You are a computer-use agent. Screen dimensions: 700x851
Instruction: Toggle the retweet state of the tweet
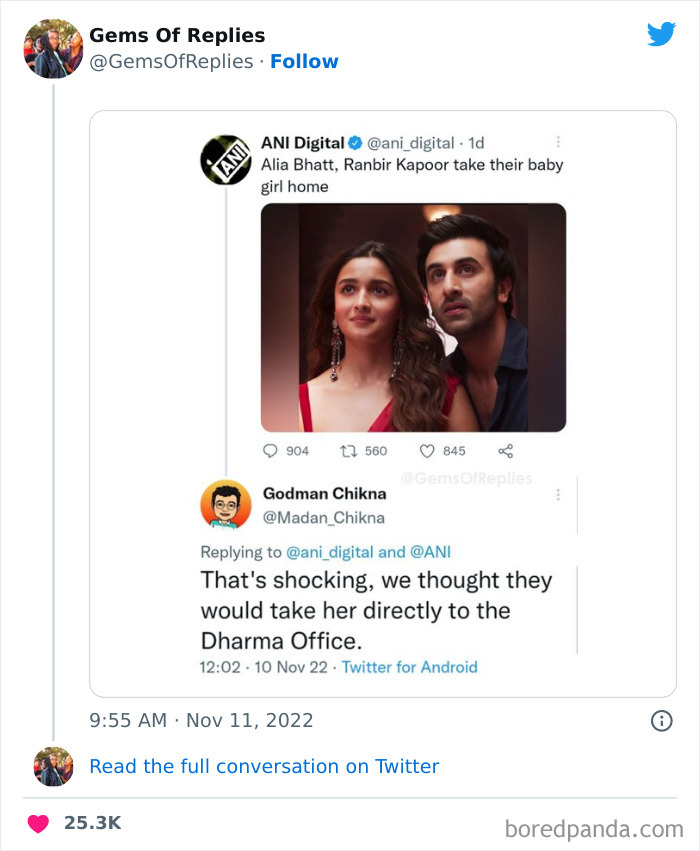coord(348,450)
